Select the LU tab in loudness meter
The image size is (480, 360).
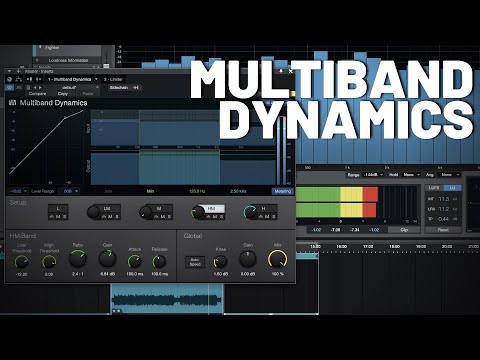coord(452,188)
